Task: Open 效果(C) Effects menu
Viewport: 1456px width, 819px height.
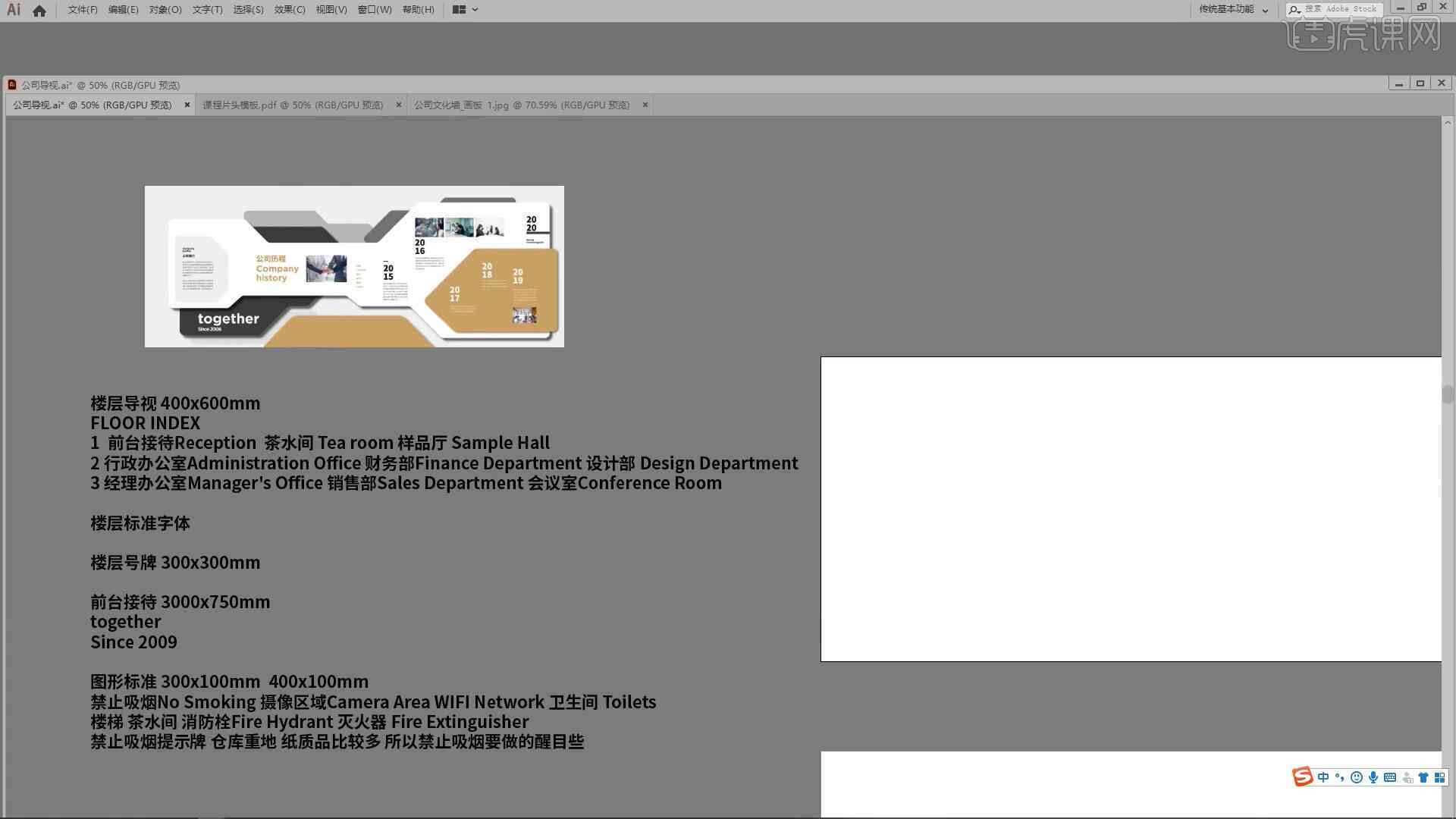Action: pyautogui.click(x=289, y=9)
